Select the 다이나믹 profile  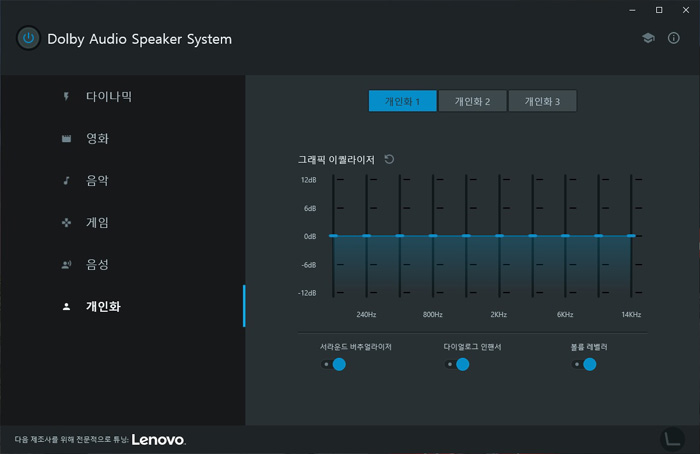pos(122,96)
